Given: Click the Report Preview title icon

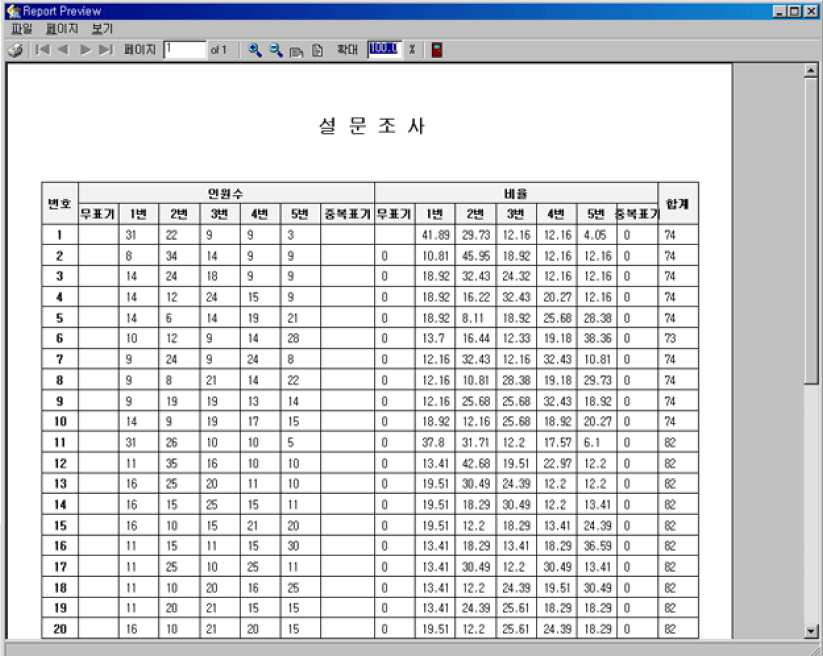Looking at the screenshot, I should click(14, 11).
